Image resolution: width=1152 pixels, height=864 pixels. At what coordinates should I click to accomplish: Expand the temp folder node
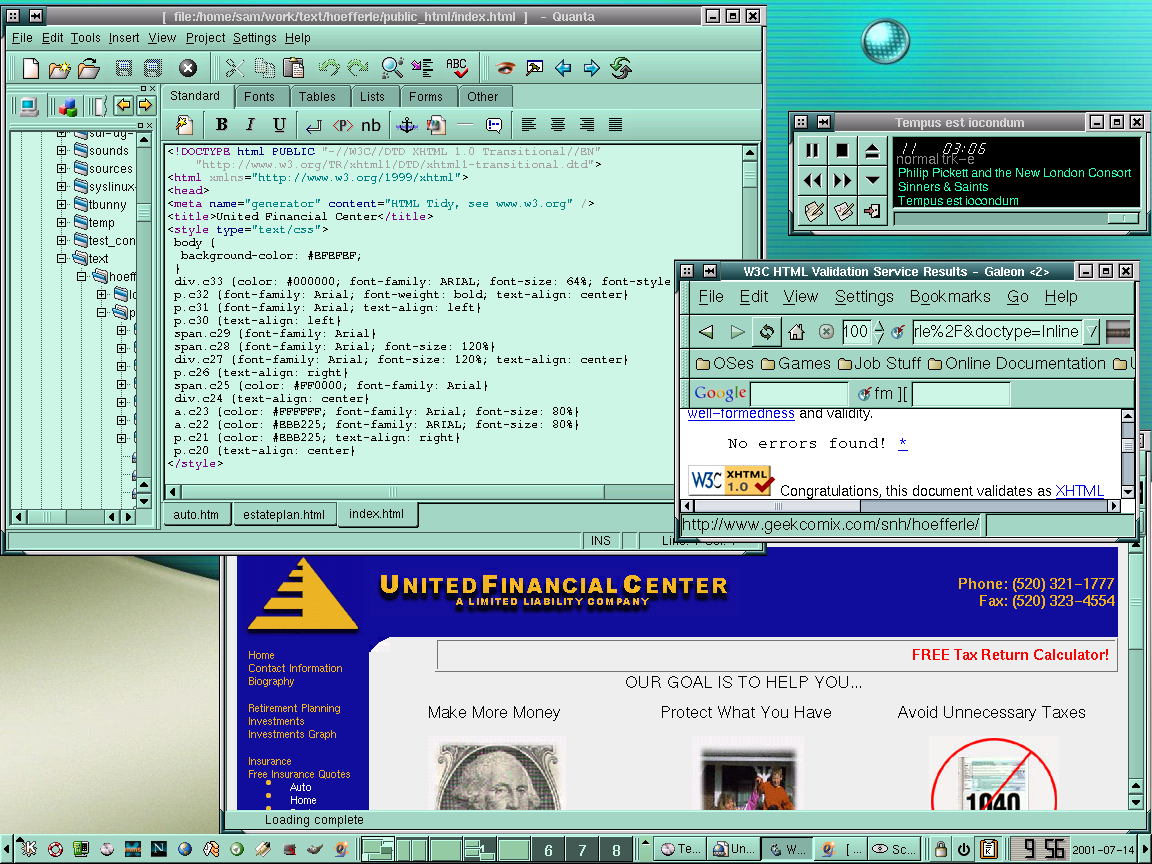(x=62, y=223)
